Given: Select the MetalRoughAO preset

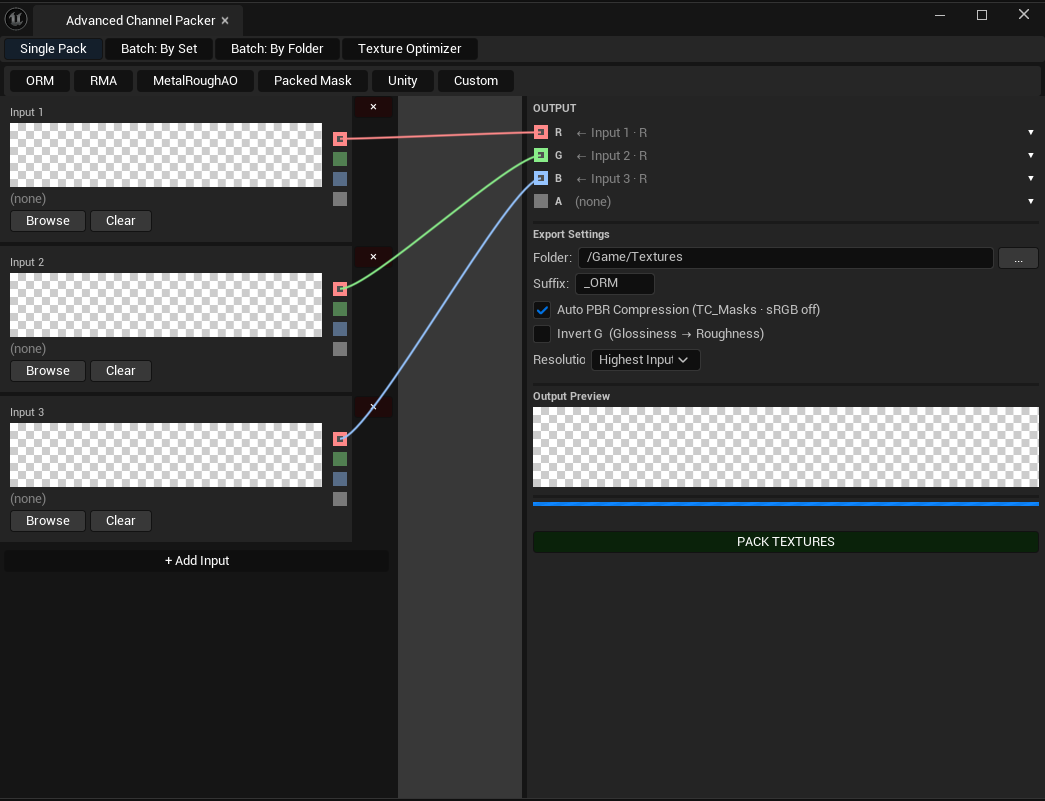Looking at the screenshot, I should pyautogui.click(x=195, y=81).
